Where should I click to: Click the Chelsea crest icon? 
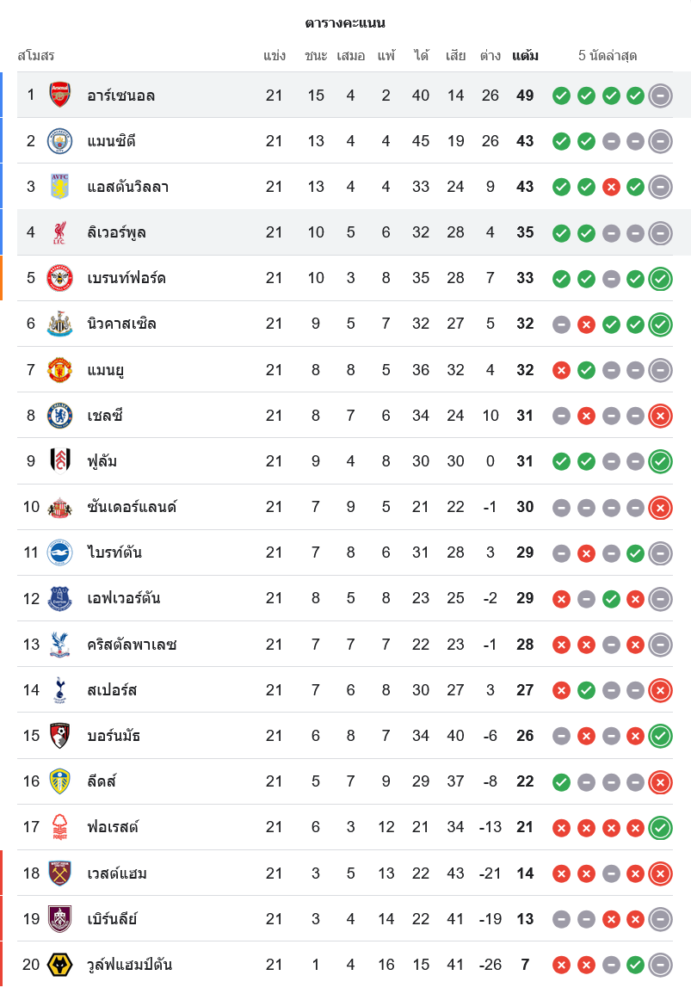[x=60, y=416]
